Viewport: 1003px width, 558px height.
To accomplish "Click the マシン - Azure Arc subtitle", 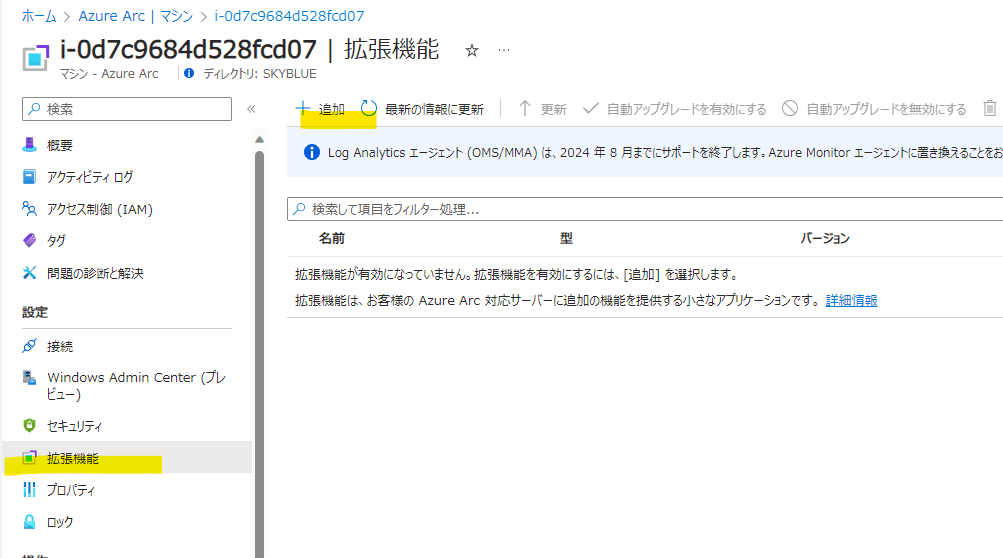I will pos(109,74).
